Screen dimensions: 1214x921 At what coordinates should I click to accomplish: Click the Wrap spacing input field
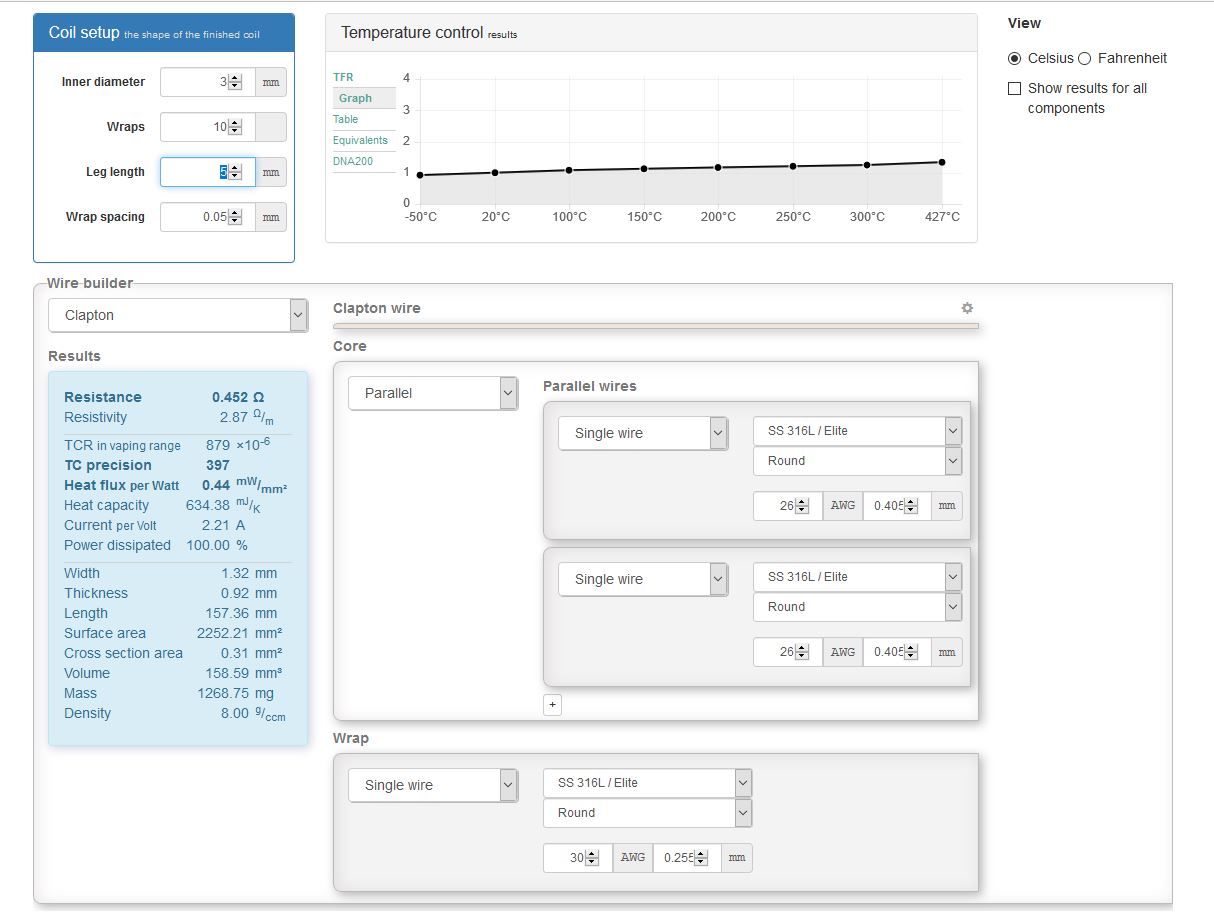(207, 217)
